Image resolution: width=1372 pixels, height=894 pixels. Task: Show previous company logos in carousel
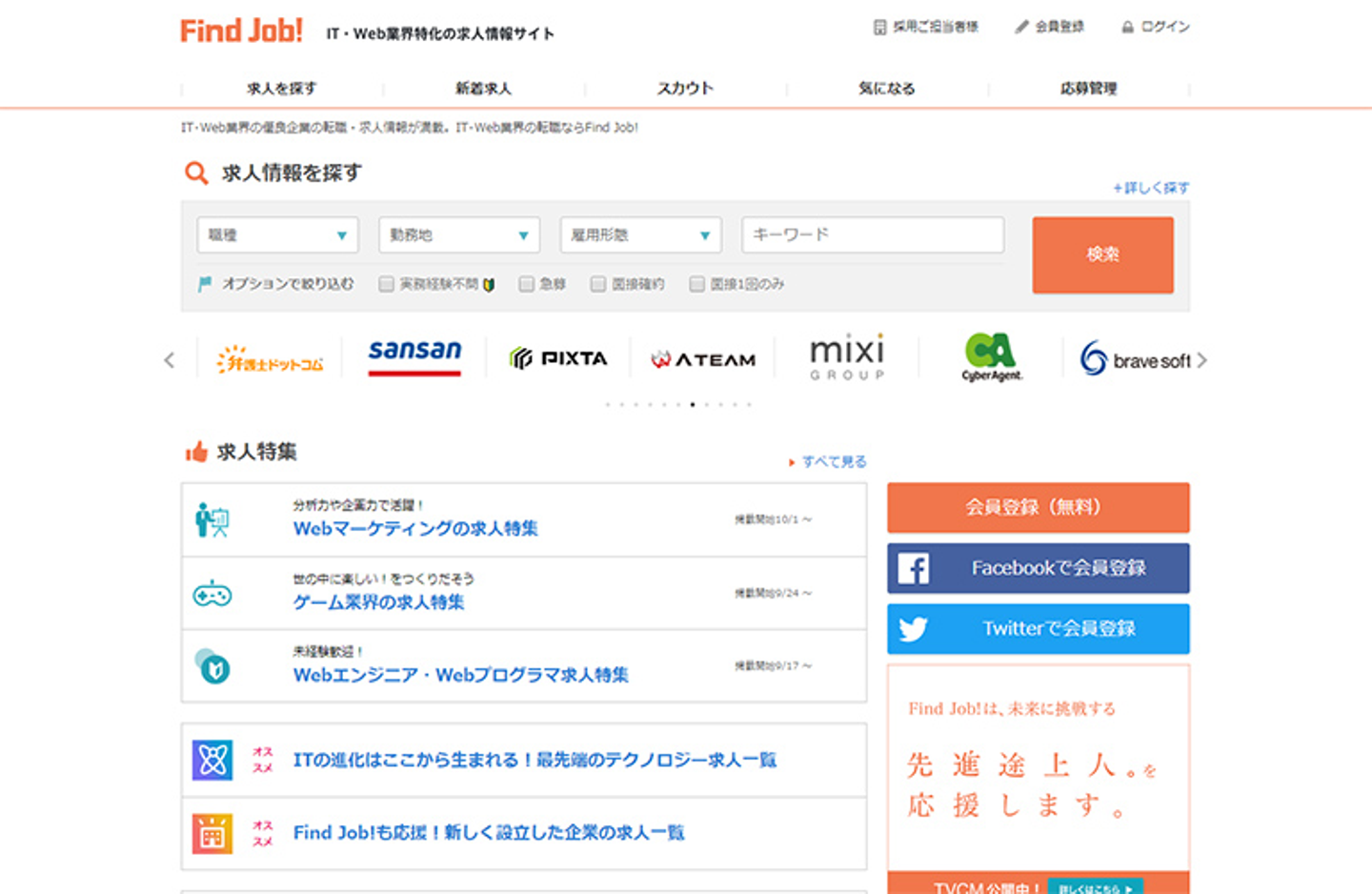170,360
